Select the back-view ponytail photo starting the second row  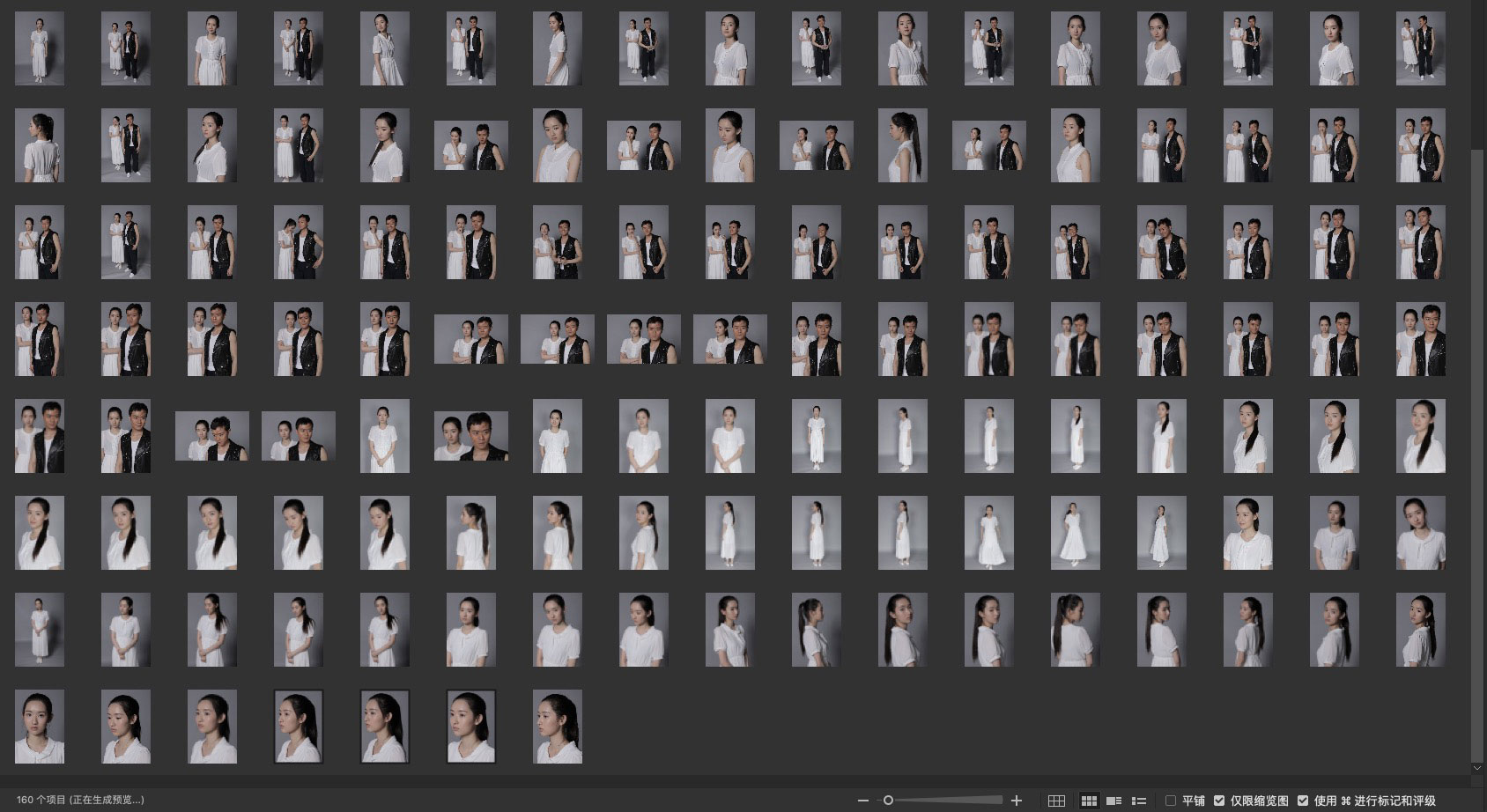[40, 145]
